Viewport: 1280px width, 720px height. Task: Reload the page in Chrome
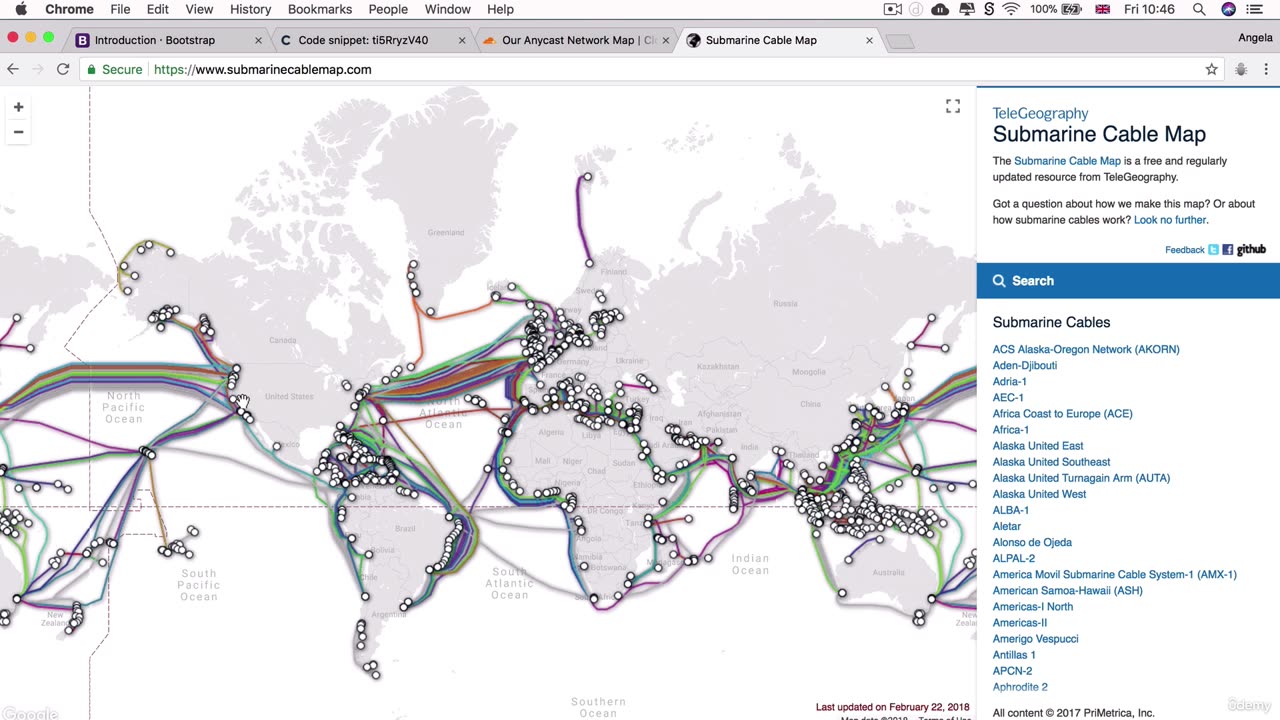click(x=63, y=69)
